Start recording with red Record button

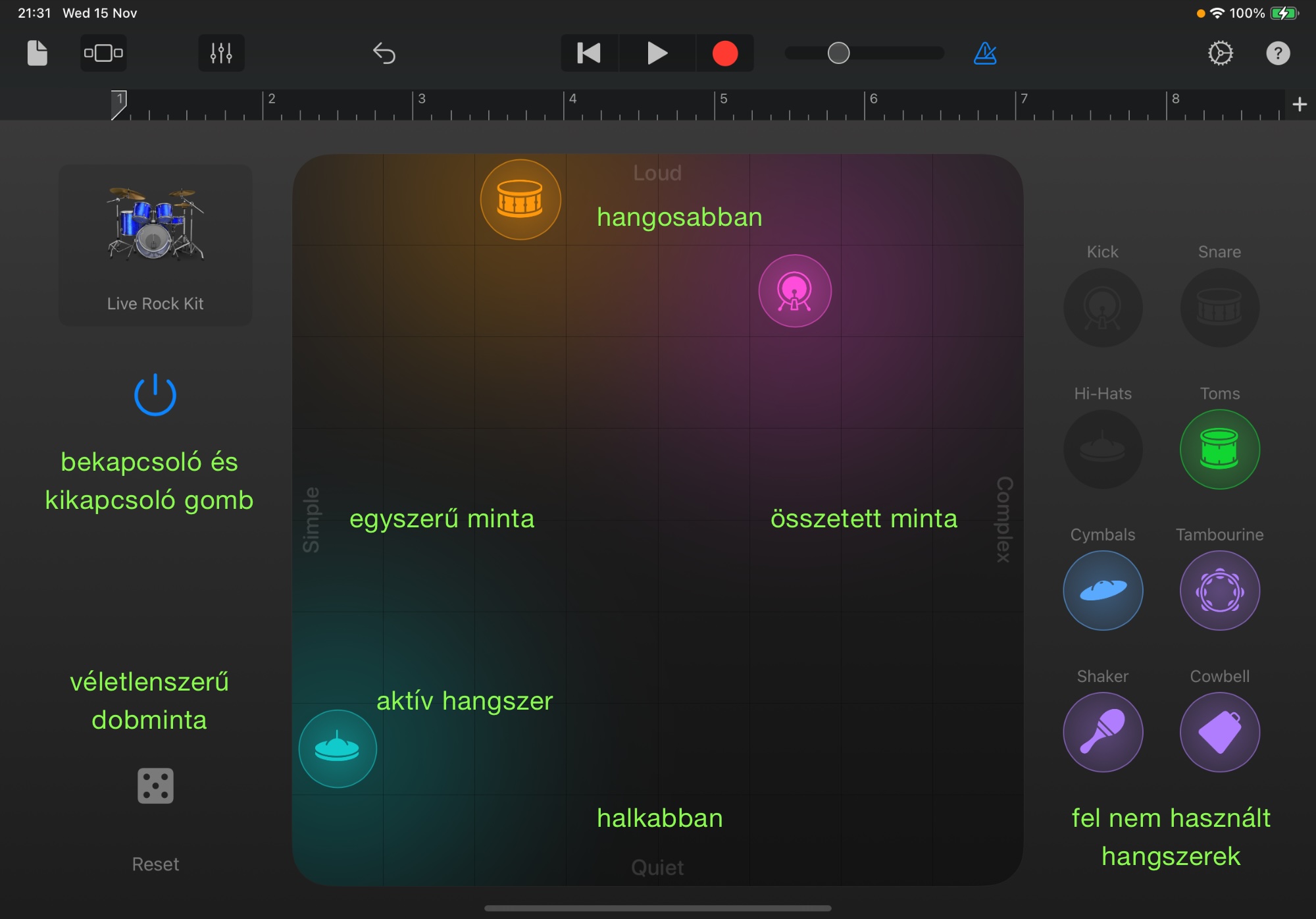725,53
